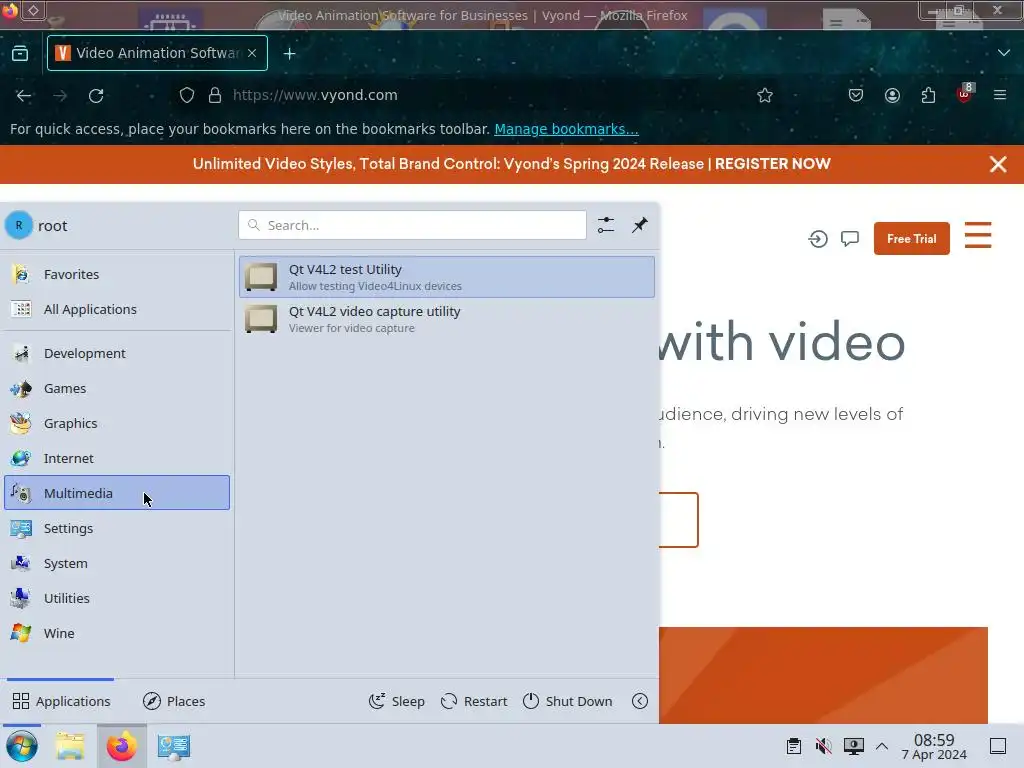Pin the application launcher open
The image size is (1024, 768).
click(640, 225)
